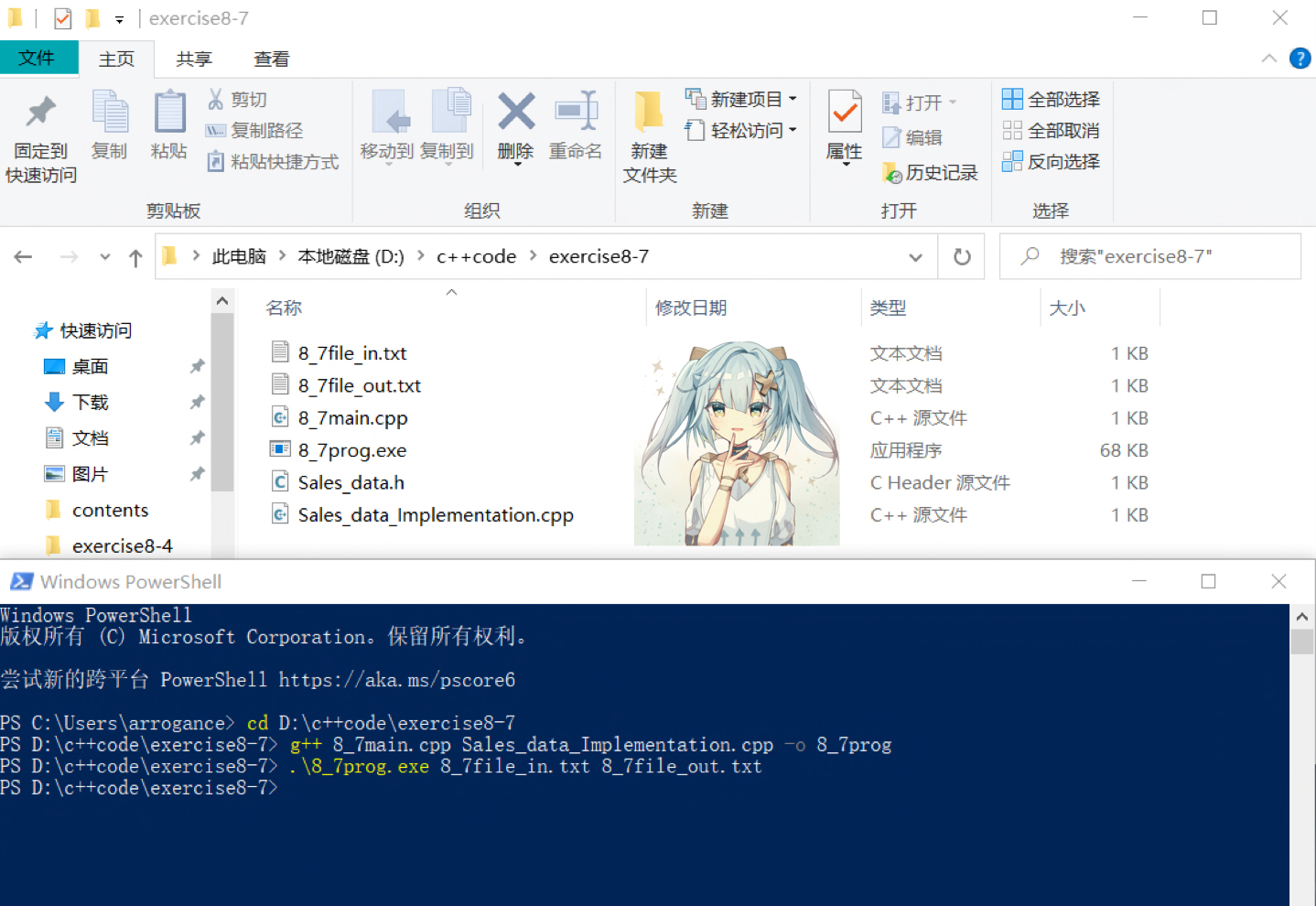Image resolution: width=1316 pixels, height=906 pixels.
Task: Click the PowerShell title bar icon
Action: pos(22,582)
